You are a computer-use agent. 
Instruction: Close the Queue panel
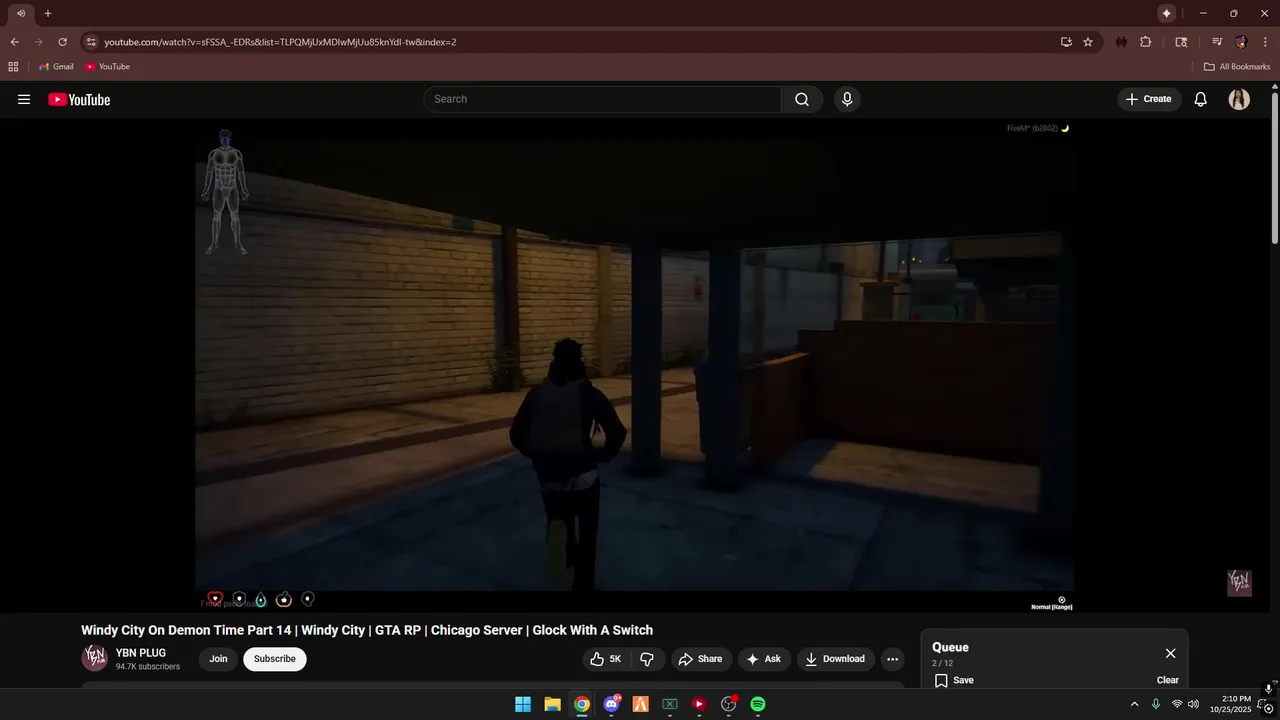(1170, 653)
